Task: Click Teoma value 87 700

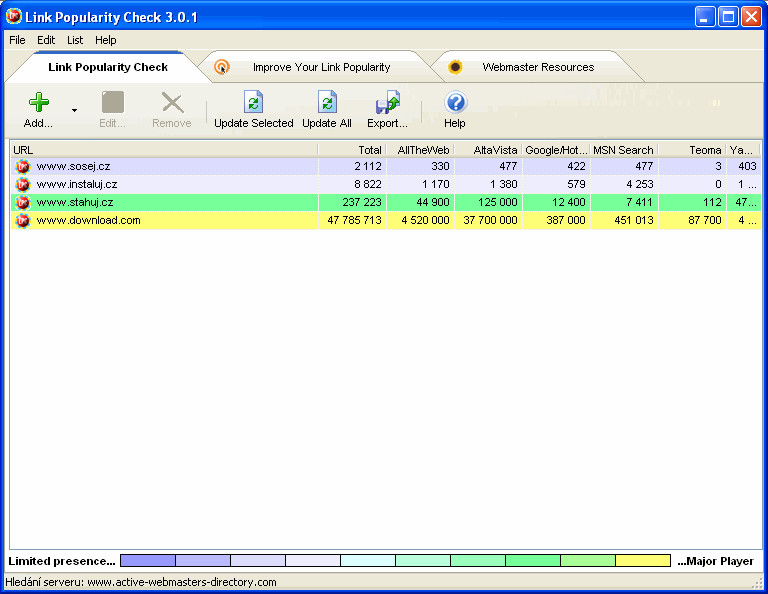Action: click(705, 220)
